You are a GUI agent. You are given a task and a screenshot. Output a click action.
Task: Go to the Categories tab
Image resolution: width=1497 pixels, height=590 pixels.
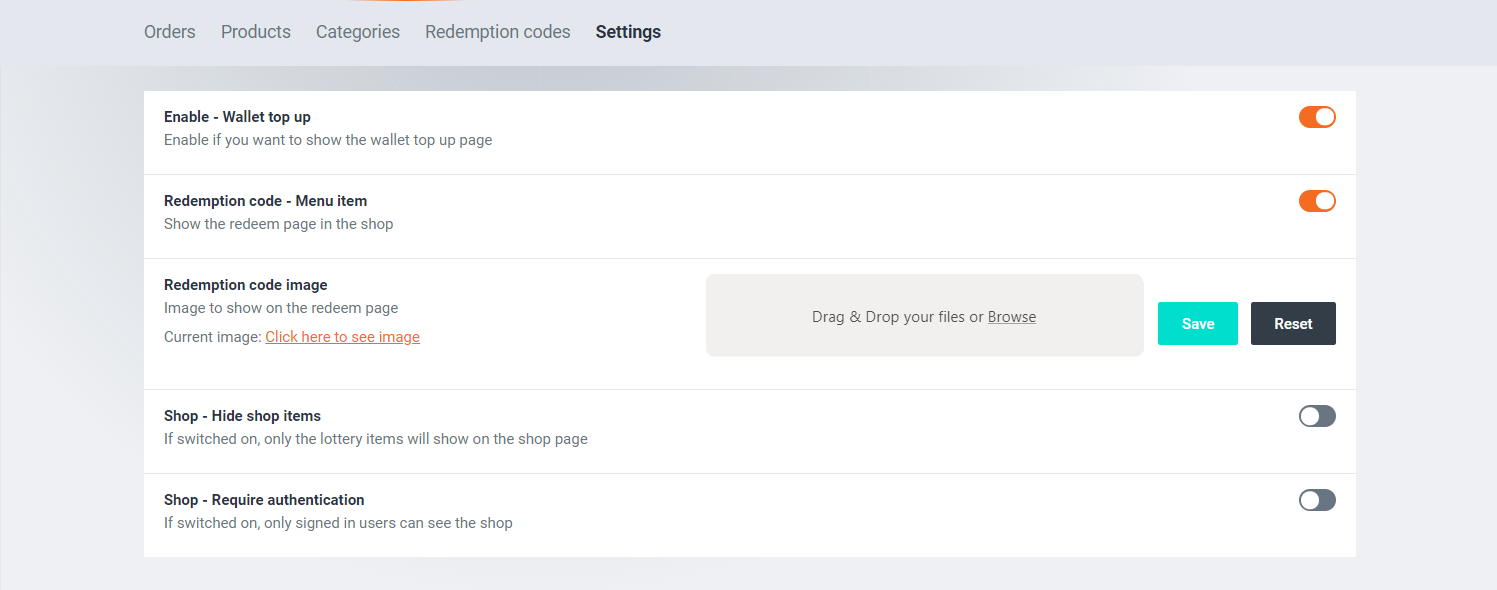(357, 32)
